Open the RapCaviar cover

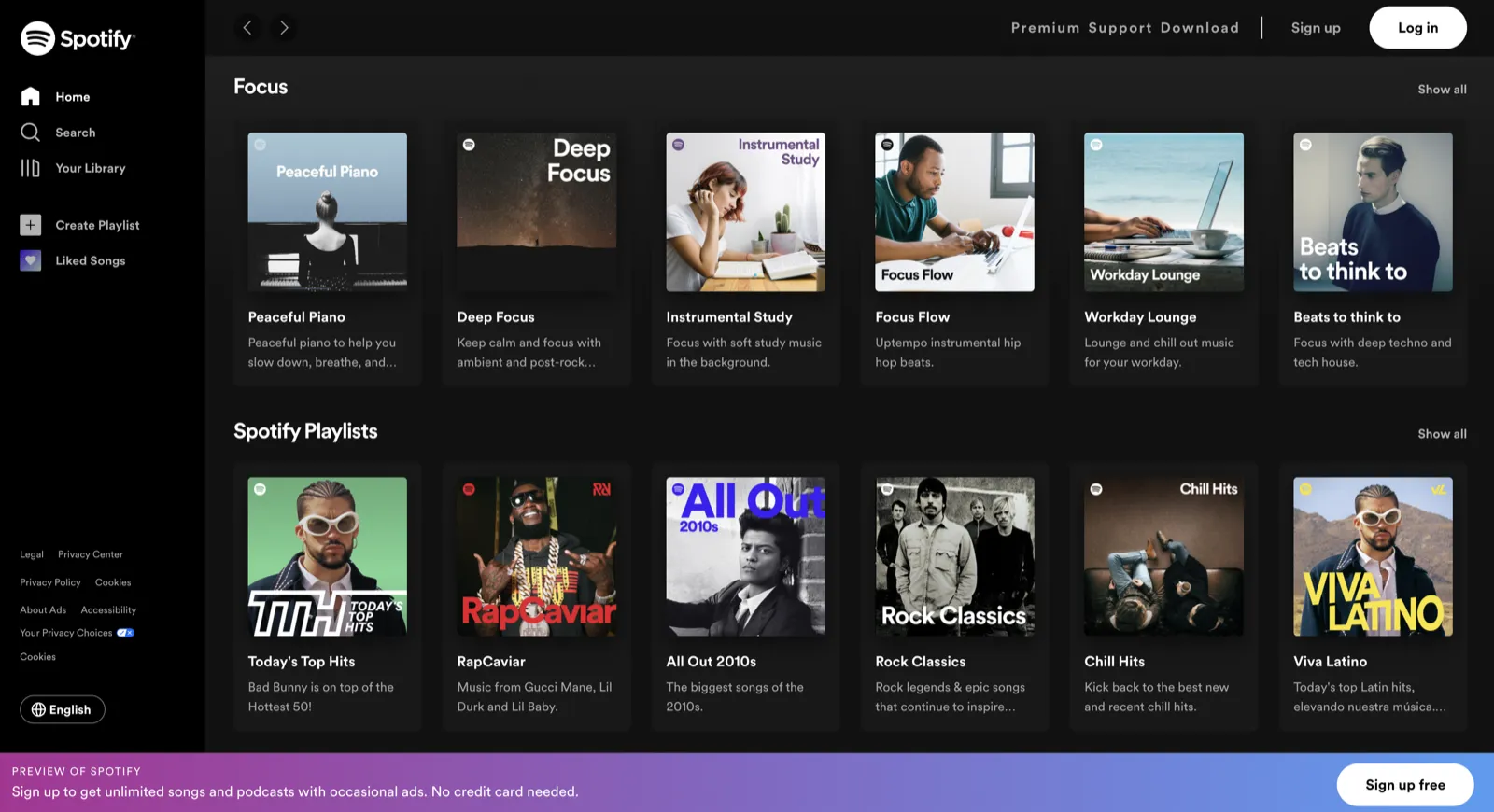coord(537,556)
